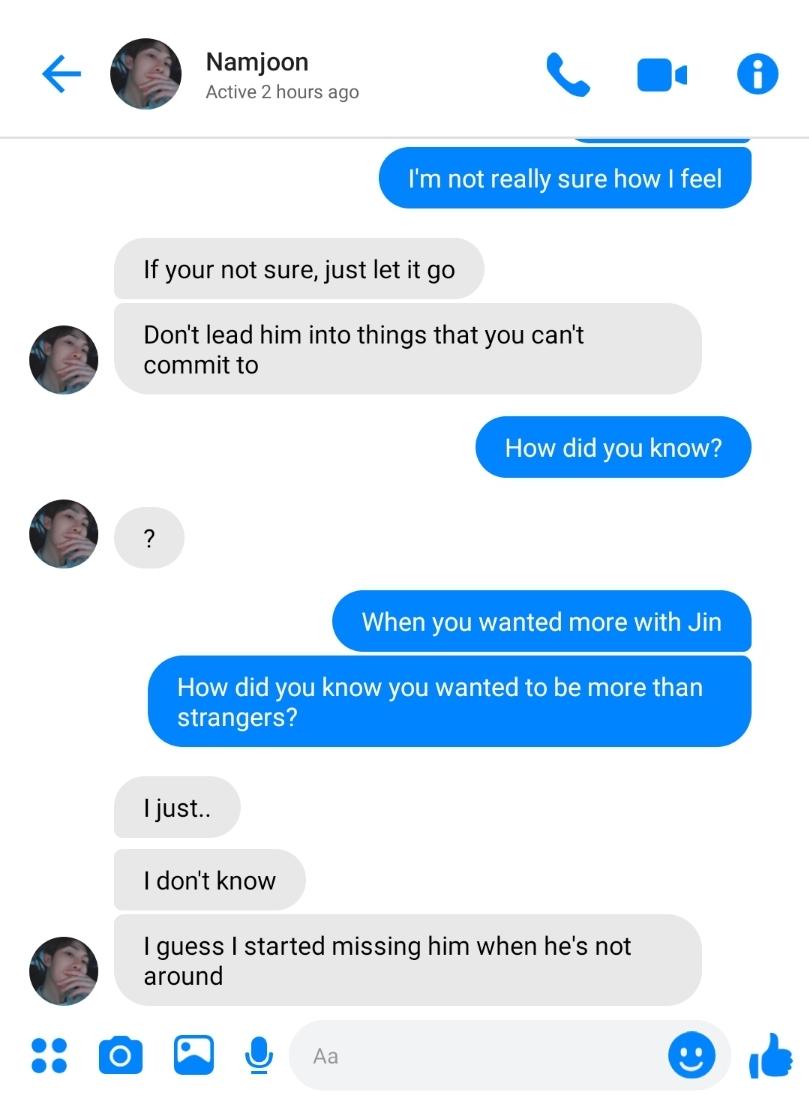The height and width of the screenshot is (1098, 809).
Task: Click the Aa message input field
Action: [476, 1055]
